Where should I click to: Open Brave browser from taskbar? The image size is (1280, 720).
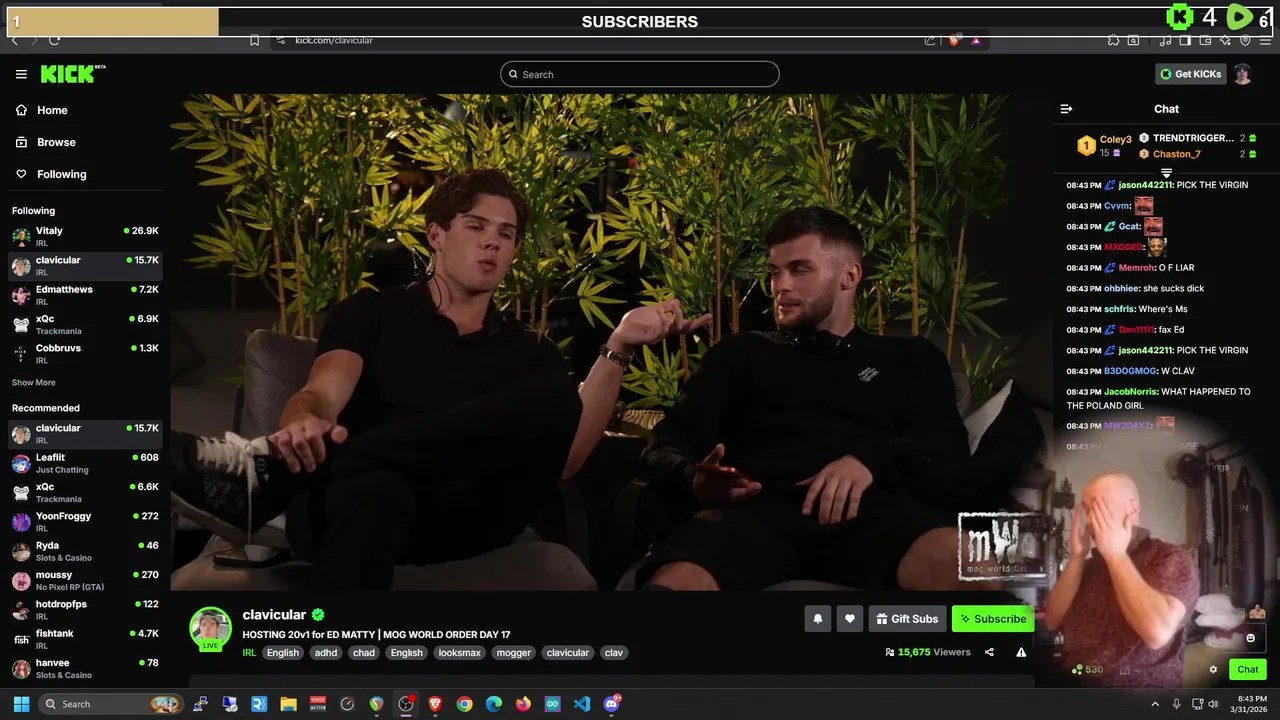[435, 704]
